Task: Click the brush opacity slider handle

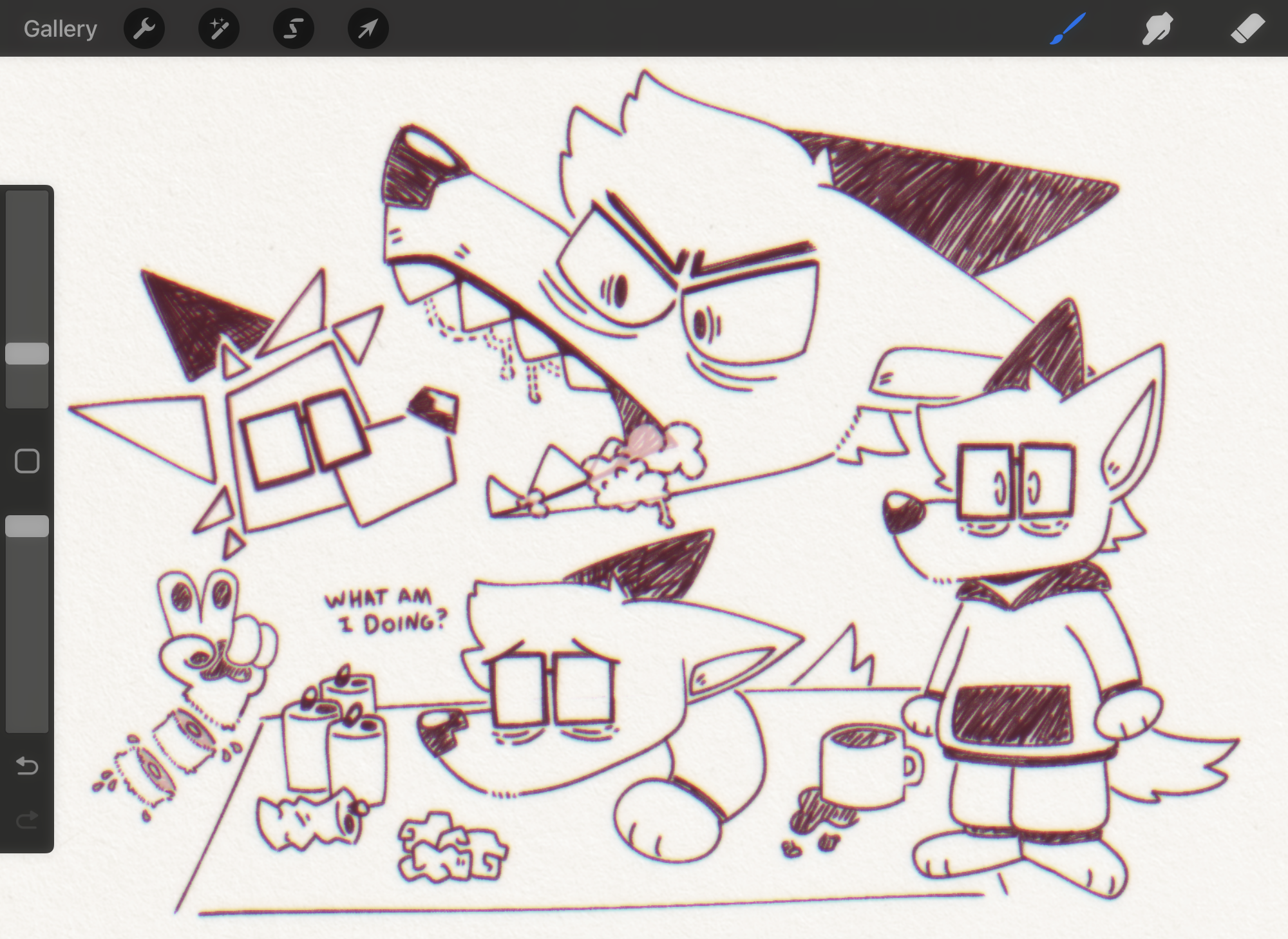Action: click(x=27, y=526)
